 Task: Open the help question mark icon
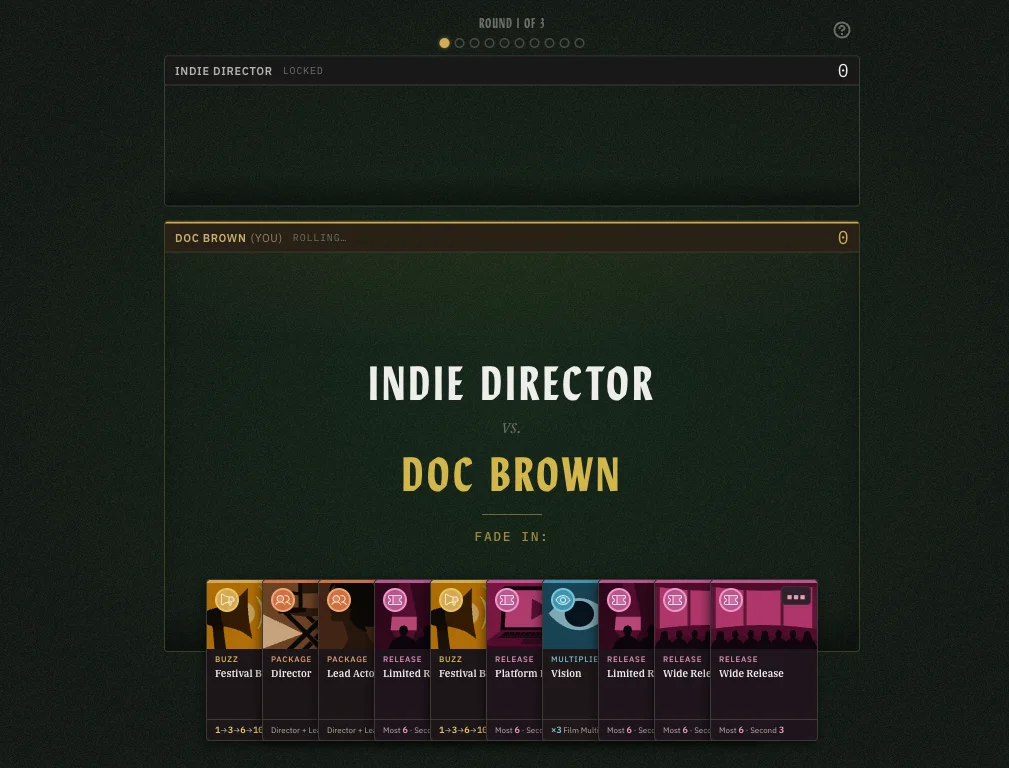point(842,30)
